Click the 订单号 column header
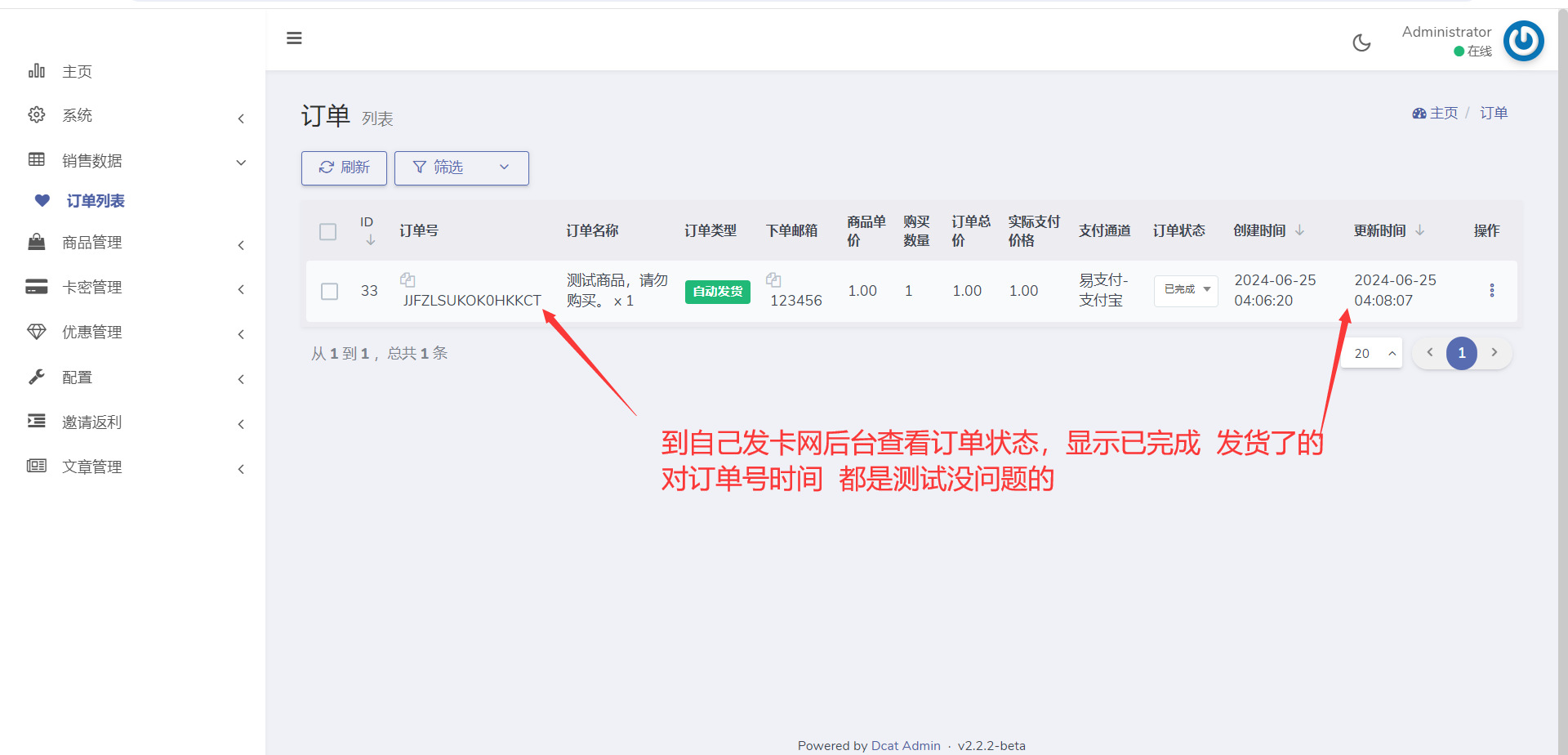The image size is (1568, 755). [x=419, y=231]
